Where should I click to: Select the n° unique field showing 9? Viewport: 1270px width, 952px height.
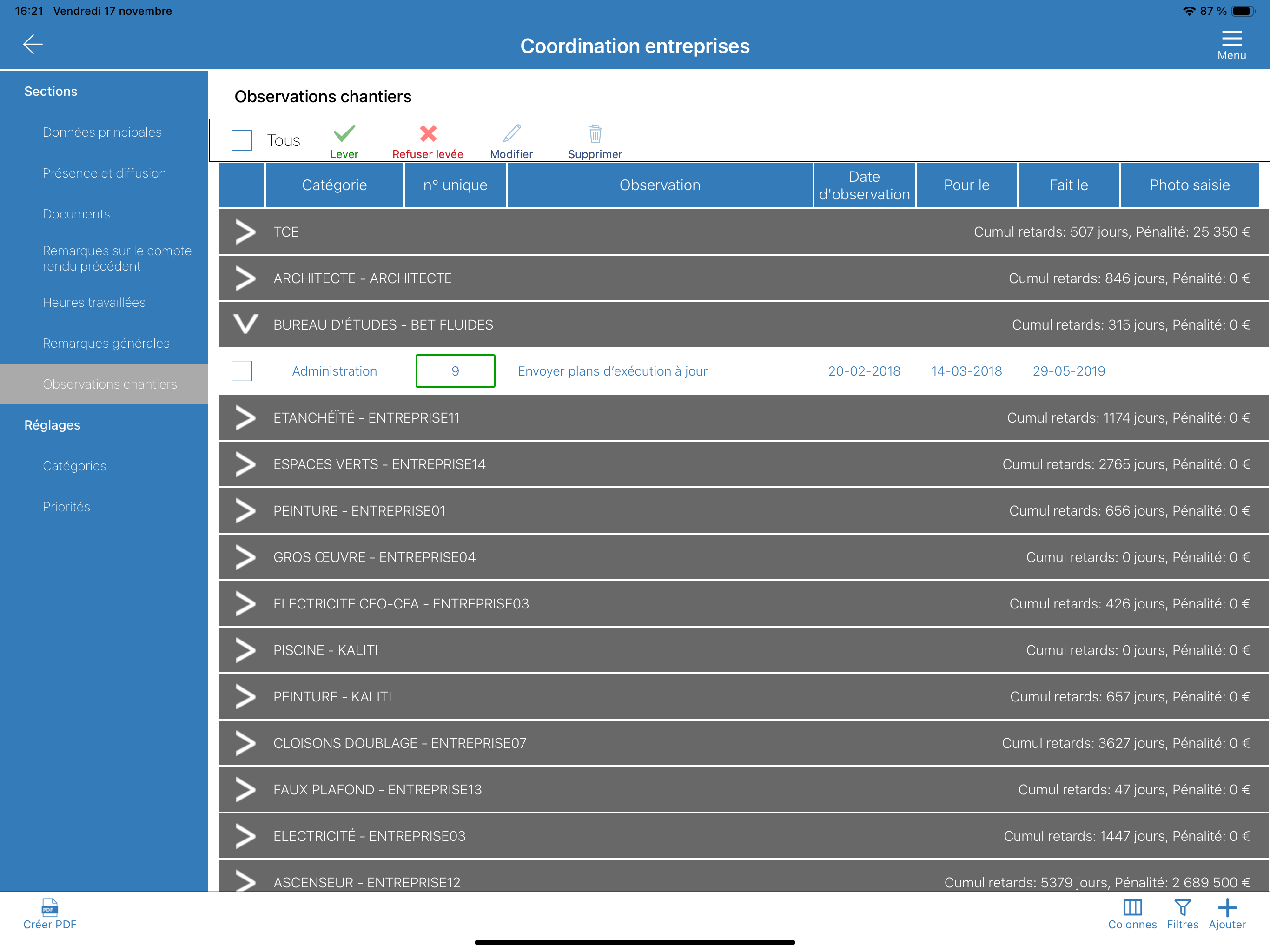pos(455,371)
